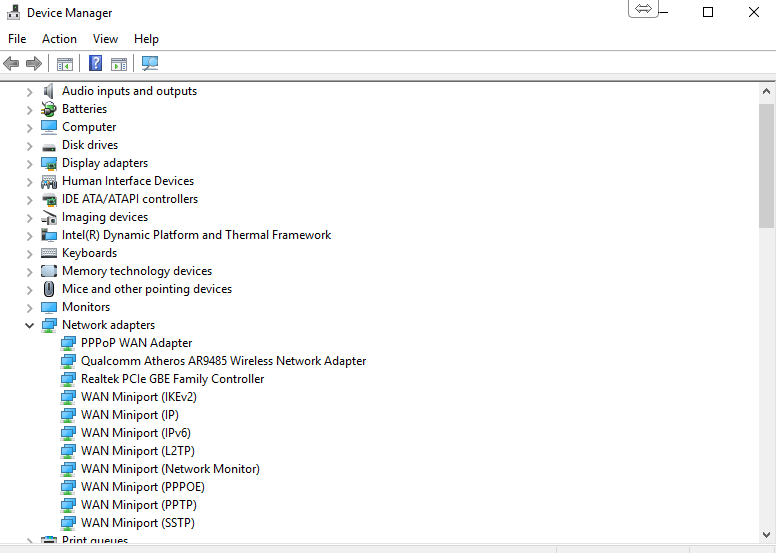Viewport: 776px width, 553px height.
Task: Click the Realtek PCIe GBE controller icon
Action: pos(68,379)
